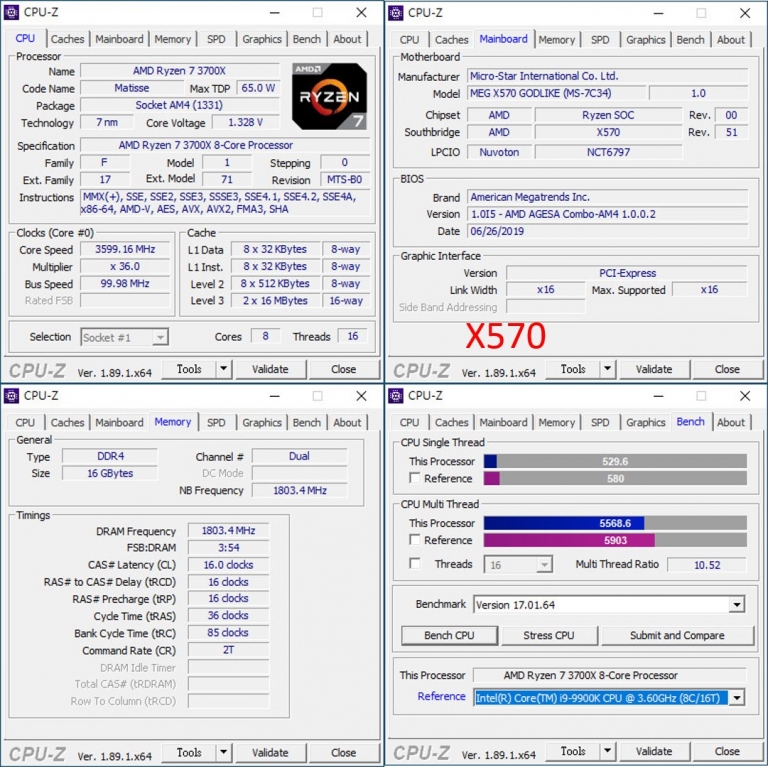Viewport: 768px width, 767px height.
Task: Click the AMD Ryzen 7 logo image
Action: [x=329, y=96]
